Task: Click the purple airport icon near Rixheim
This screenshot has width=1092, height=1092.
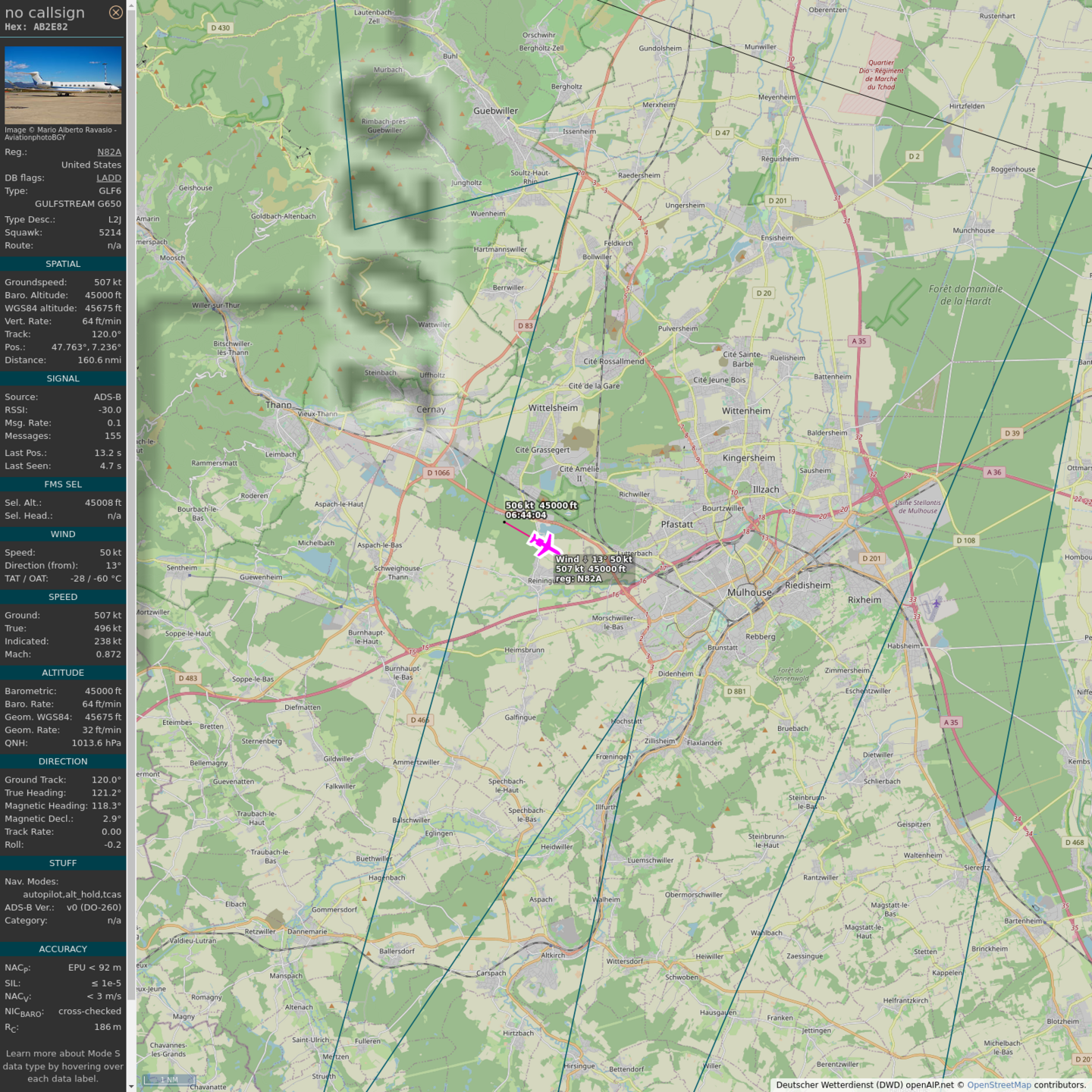Action: click(x=937, y=604)
